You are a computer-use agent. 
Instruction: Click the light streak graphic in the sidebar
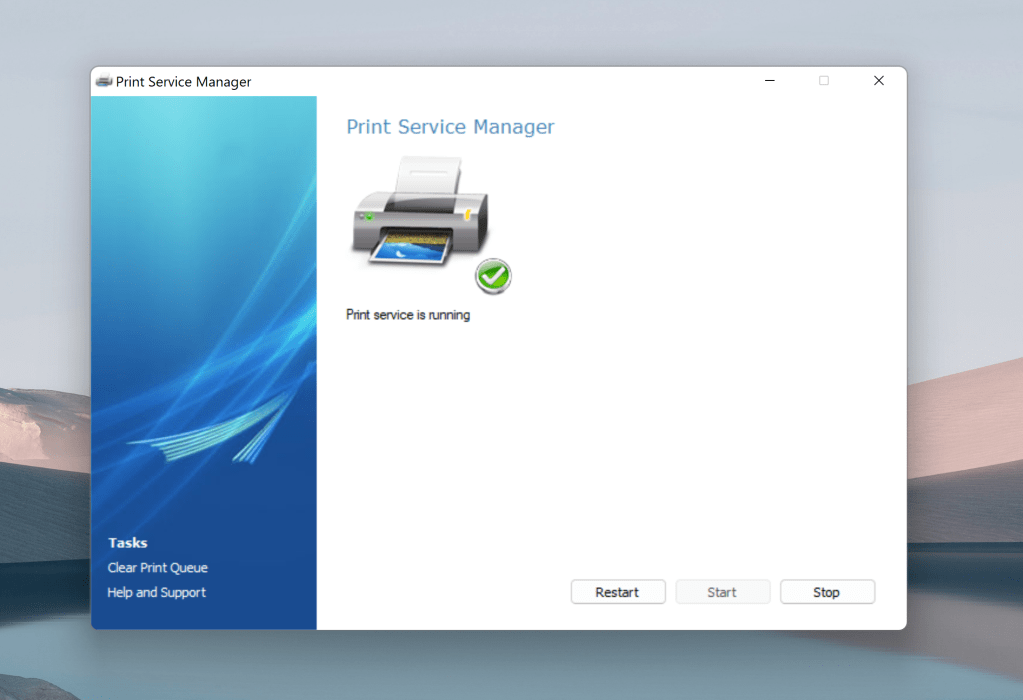pyautogui.click(x=220, y=430)
